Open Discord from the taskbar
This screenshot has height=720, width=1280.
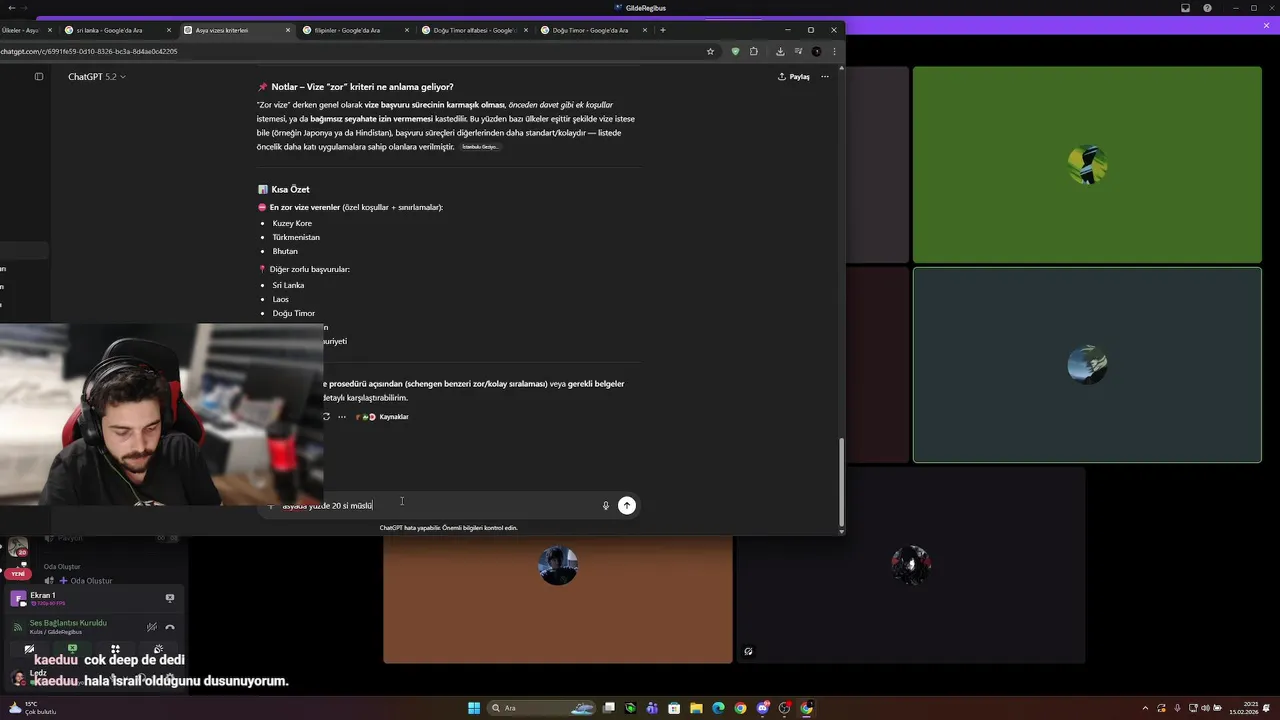click(x=763, y=708)
